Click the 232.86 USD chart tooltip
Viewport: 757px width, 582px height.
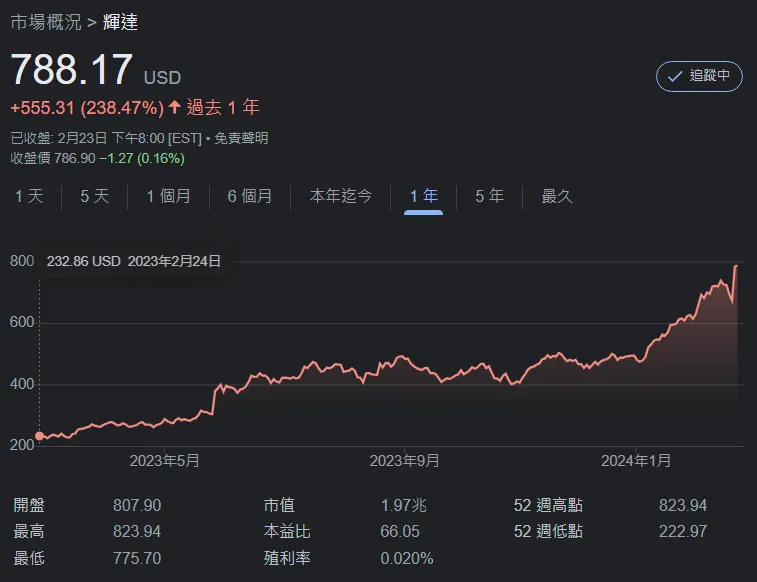pyautogui.click(x=134, y=261)
